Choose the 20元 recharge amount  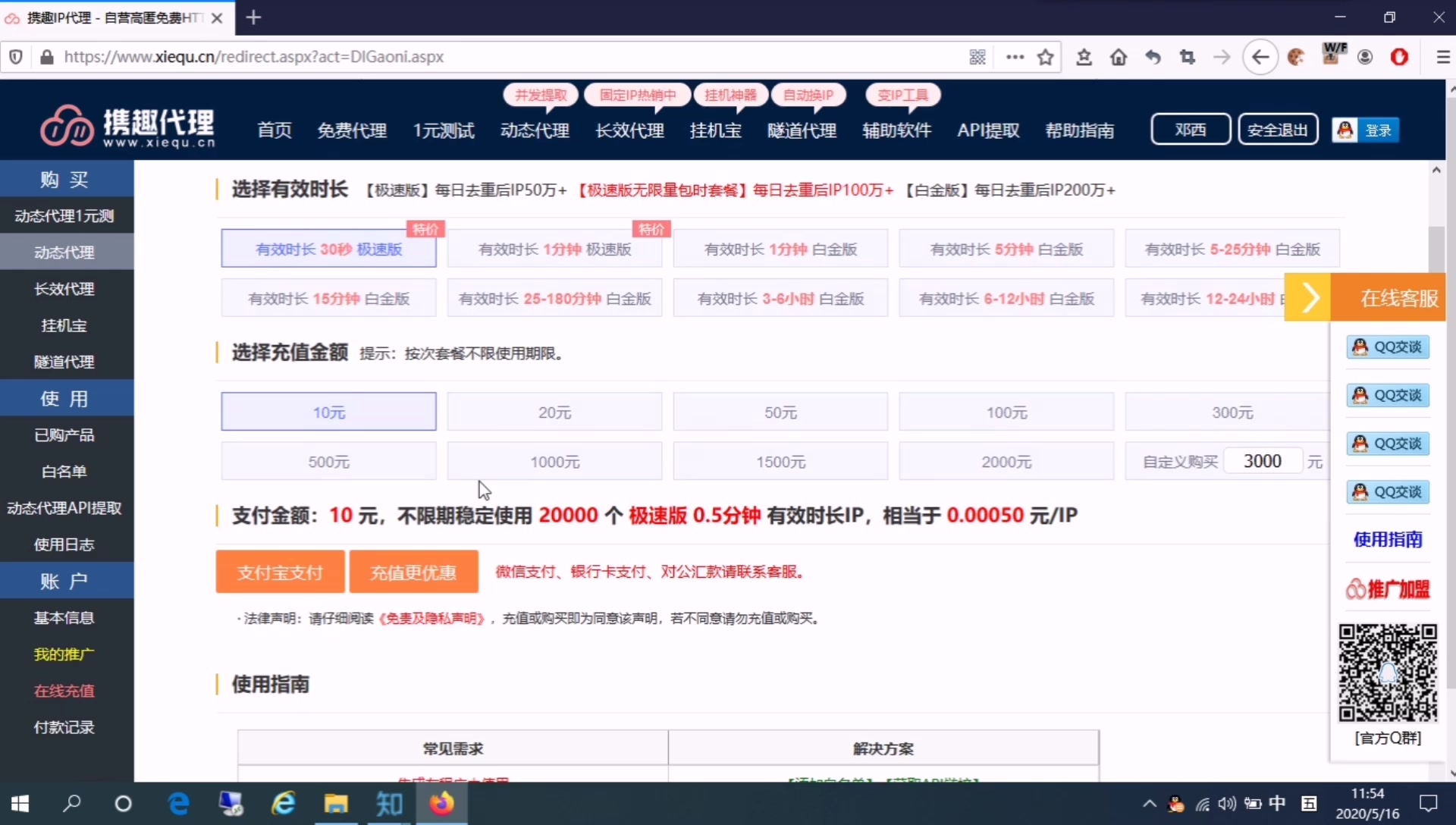554,412
